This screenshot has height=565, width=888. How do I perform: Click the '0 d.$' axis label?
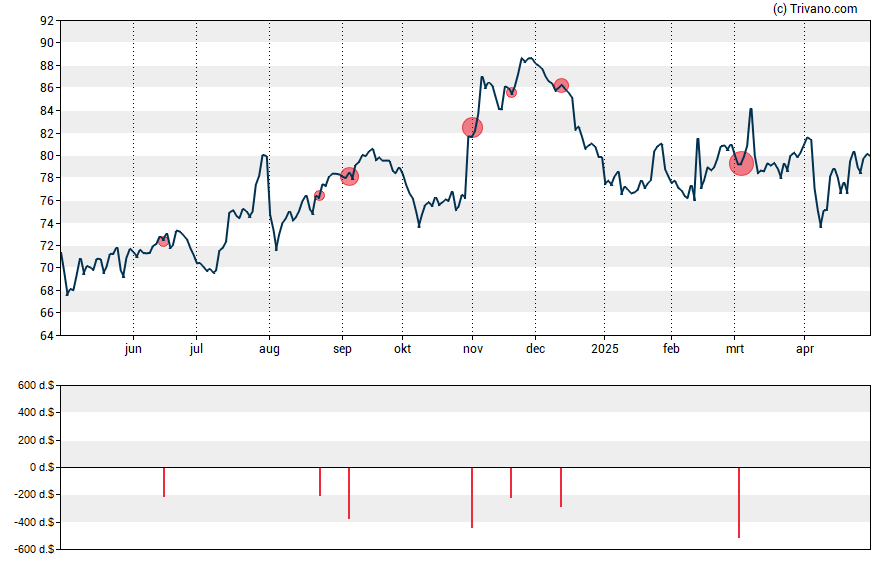point(42,467)
